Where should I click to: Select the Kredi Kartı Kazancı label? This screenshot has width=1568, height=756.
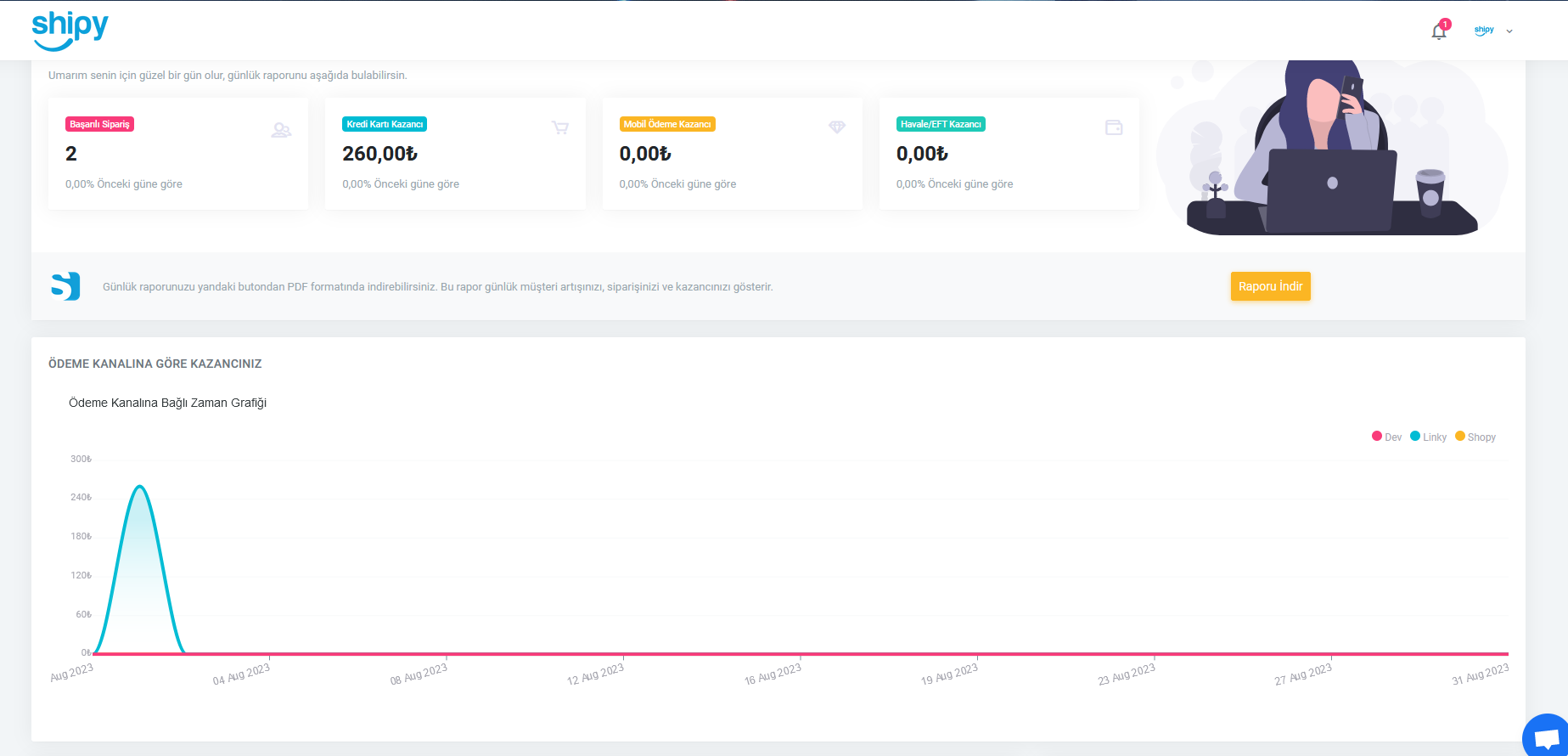coord(385,124)
